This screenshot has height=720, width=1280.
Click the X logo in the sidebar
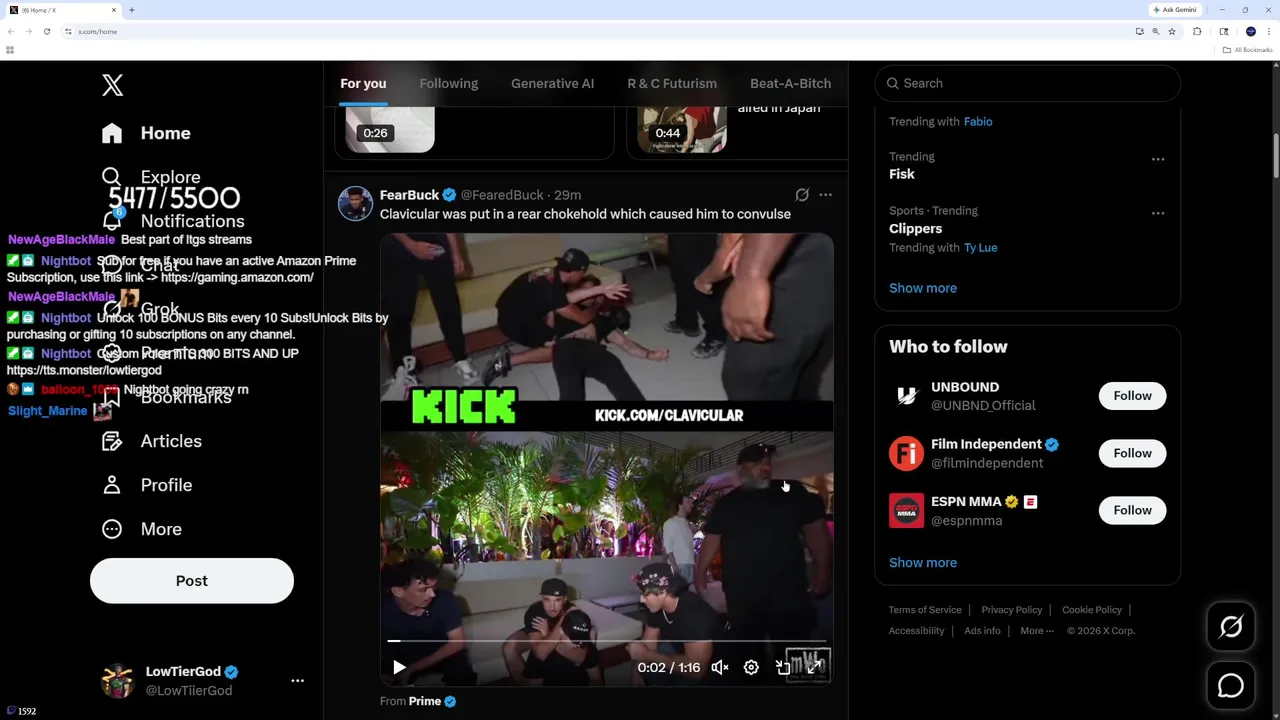[112, 85]
